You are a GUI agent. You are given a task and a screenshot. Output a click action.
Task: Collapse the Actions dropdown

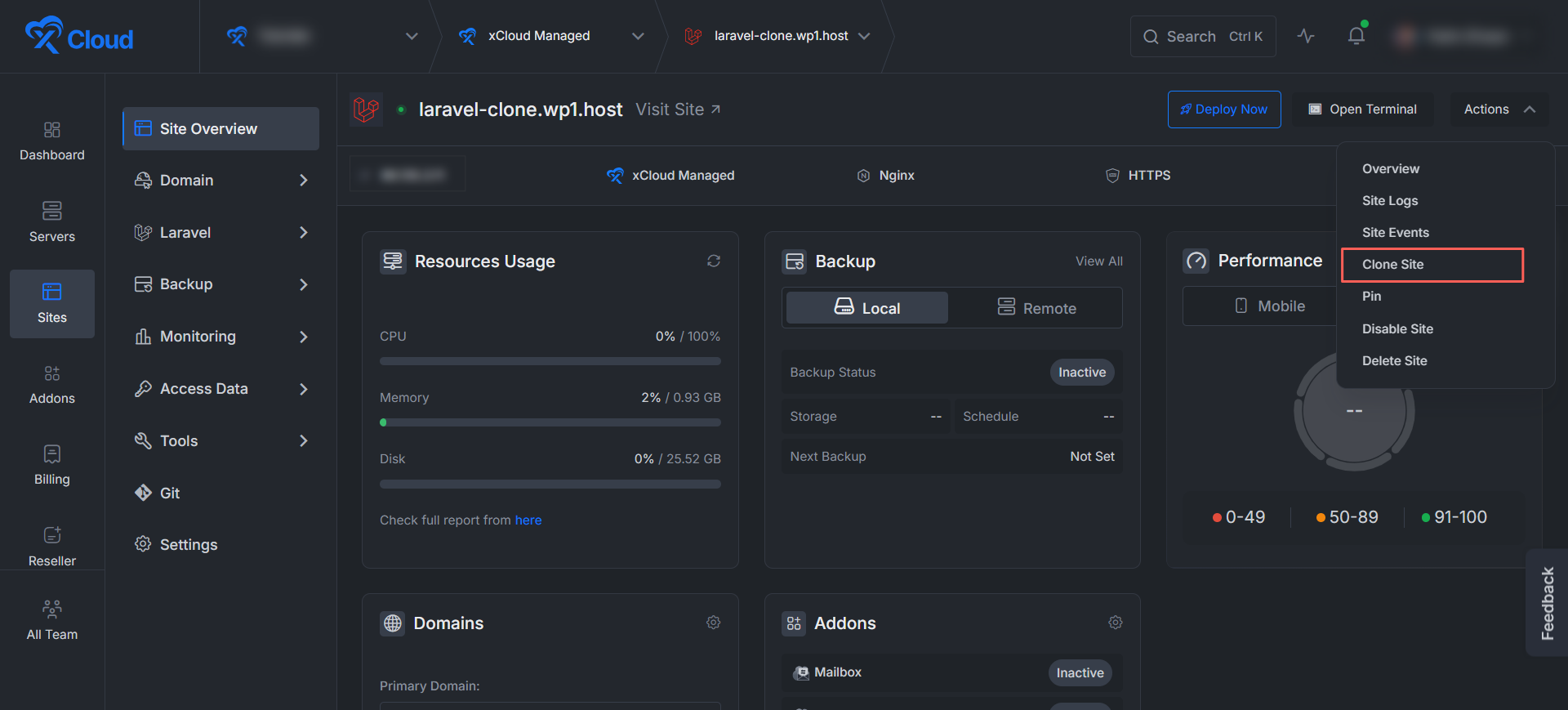[1499, 109]
